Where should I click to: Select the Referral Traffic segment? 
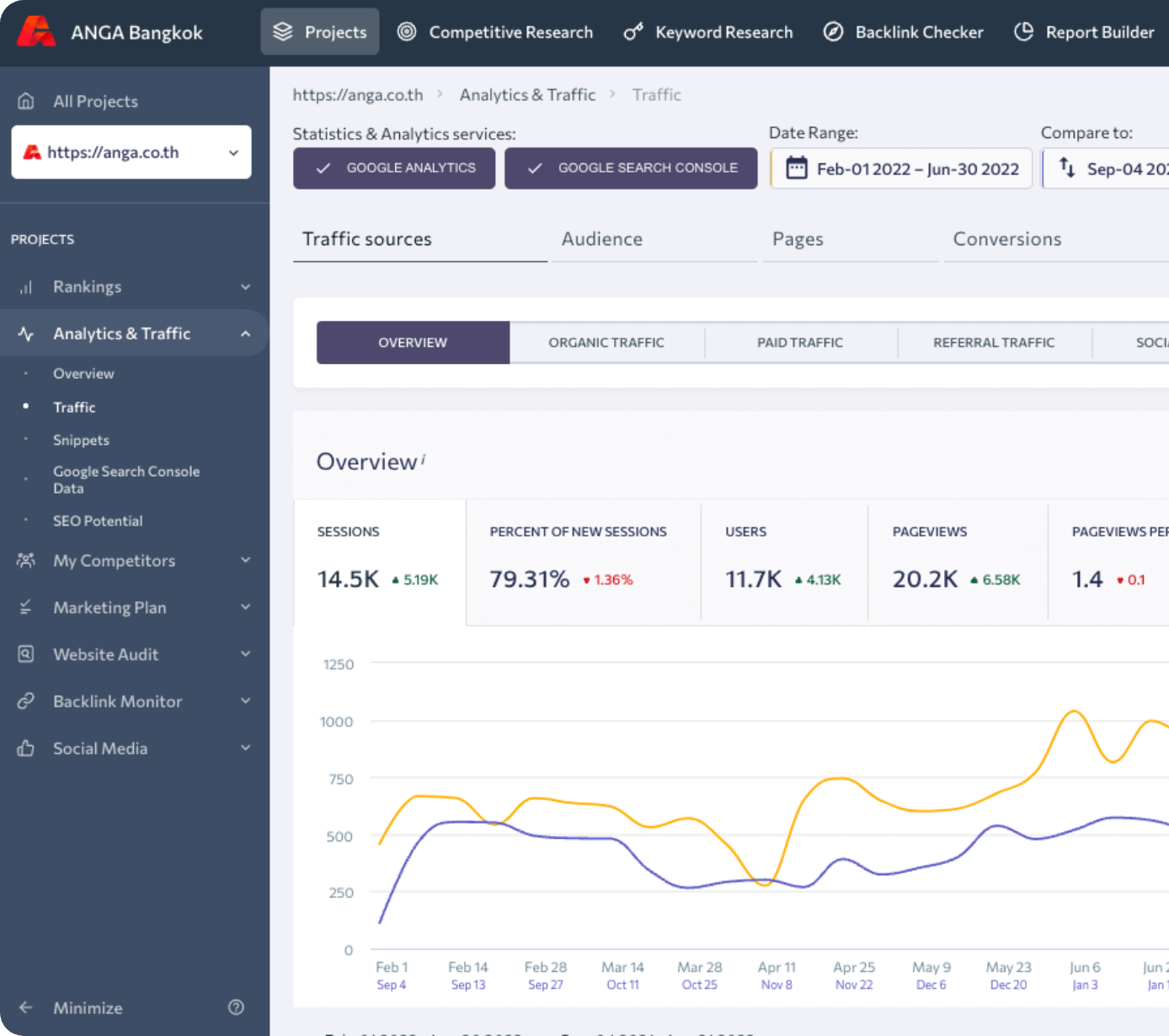coord(994,343)
